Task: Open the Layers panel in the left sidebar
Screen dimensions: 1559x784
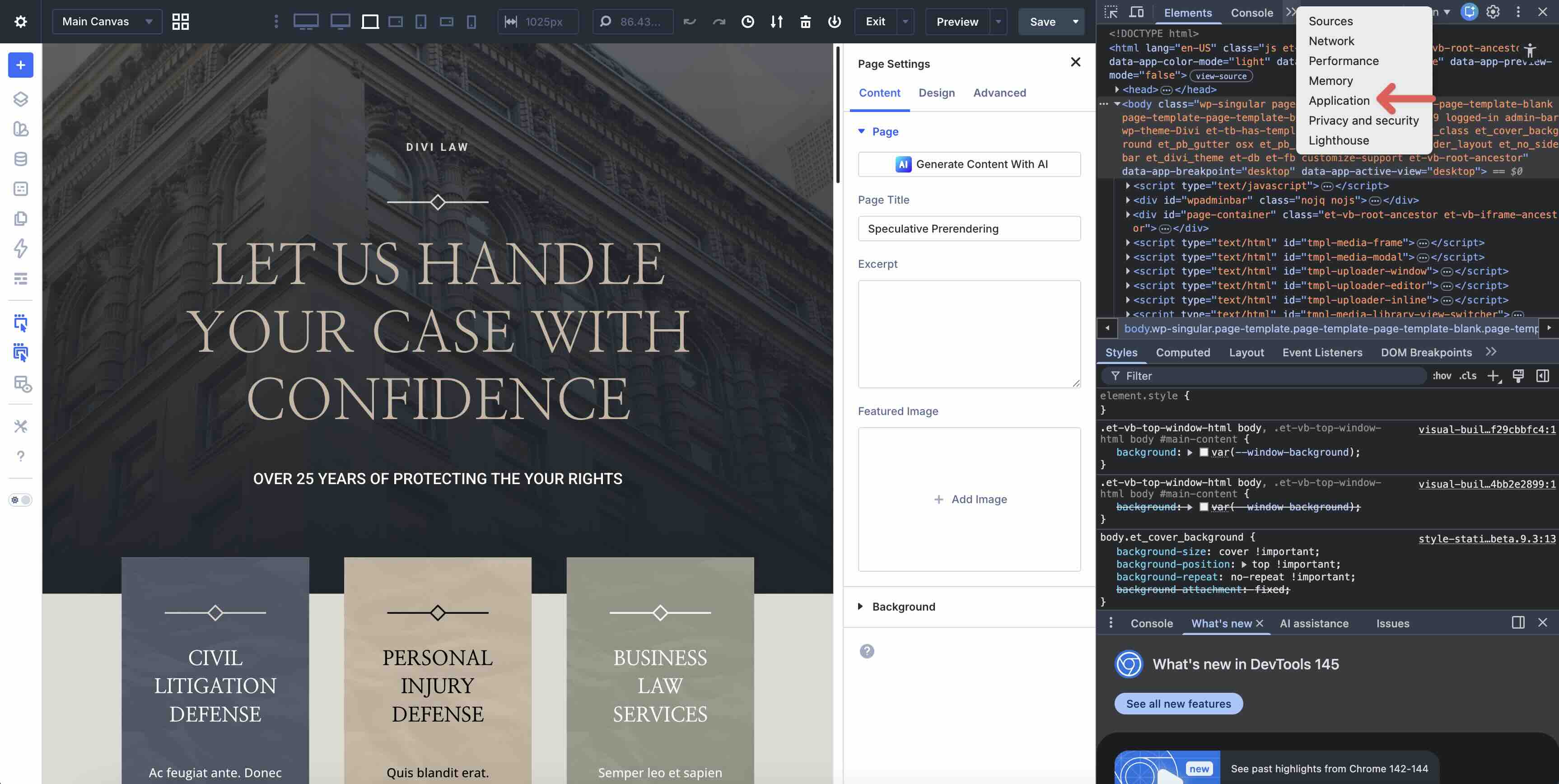Action: pyautogui.click(x=21, y=99)
